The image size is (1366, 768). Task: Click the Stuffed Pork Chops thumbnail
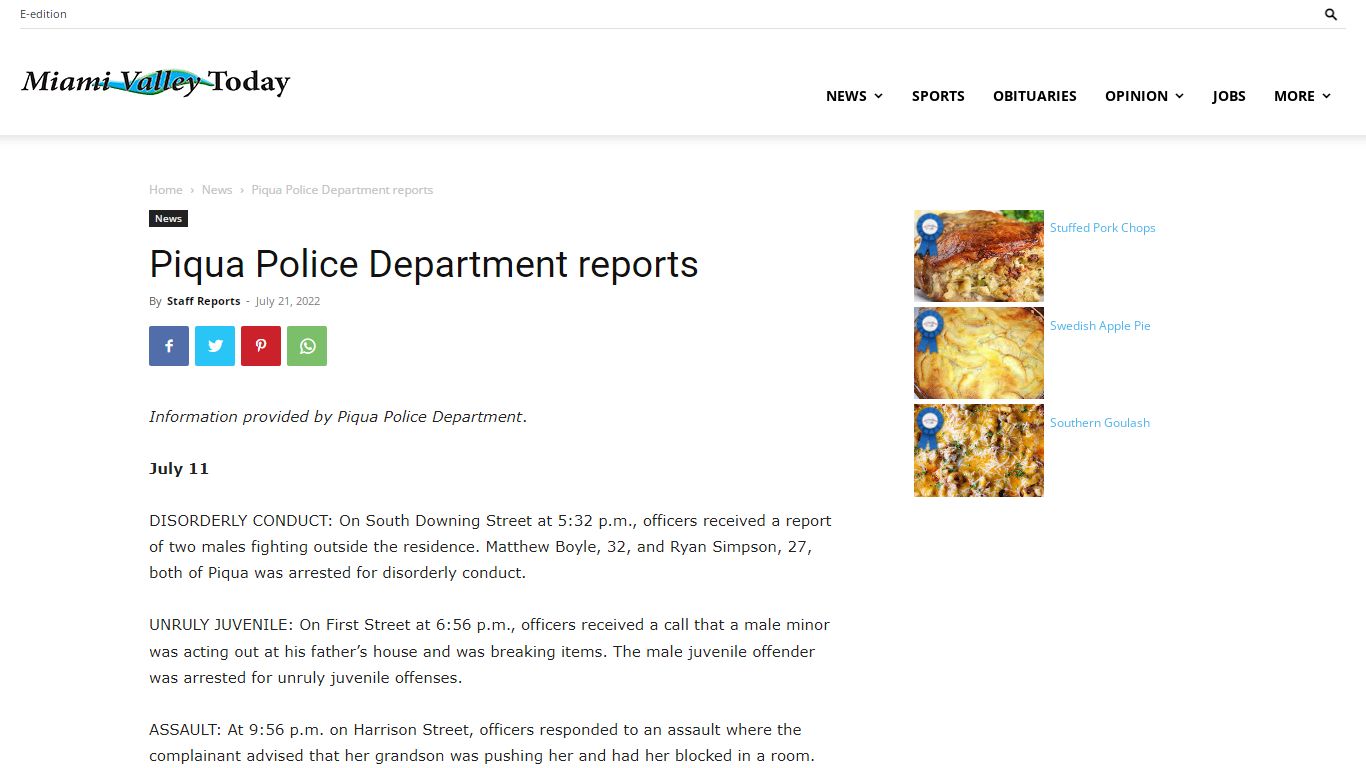click(x=979, y=256)
